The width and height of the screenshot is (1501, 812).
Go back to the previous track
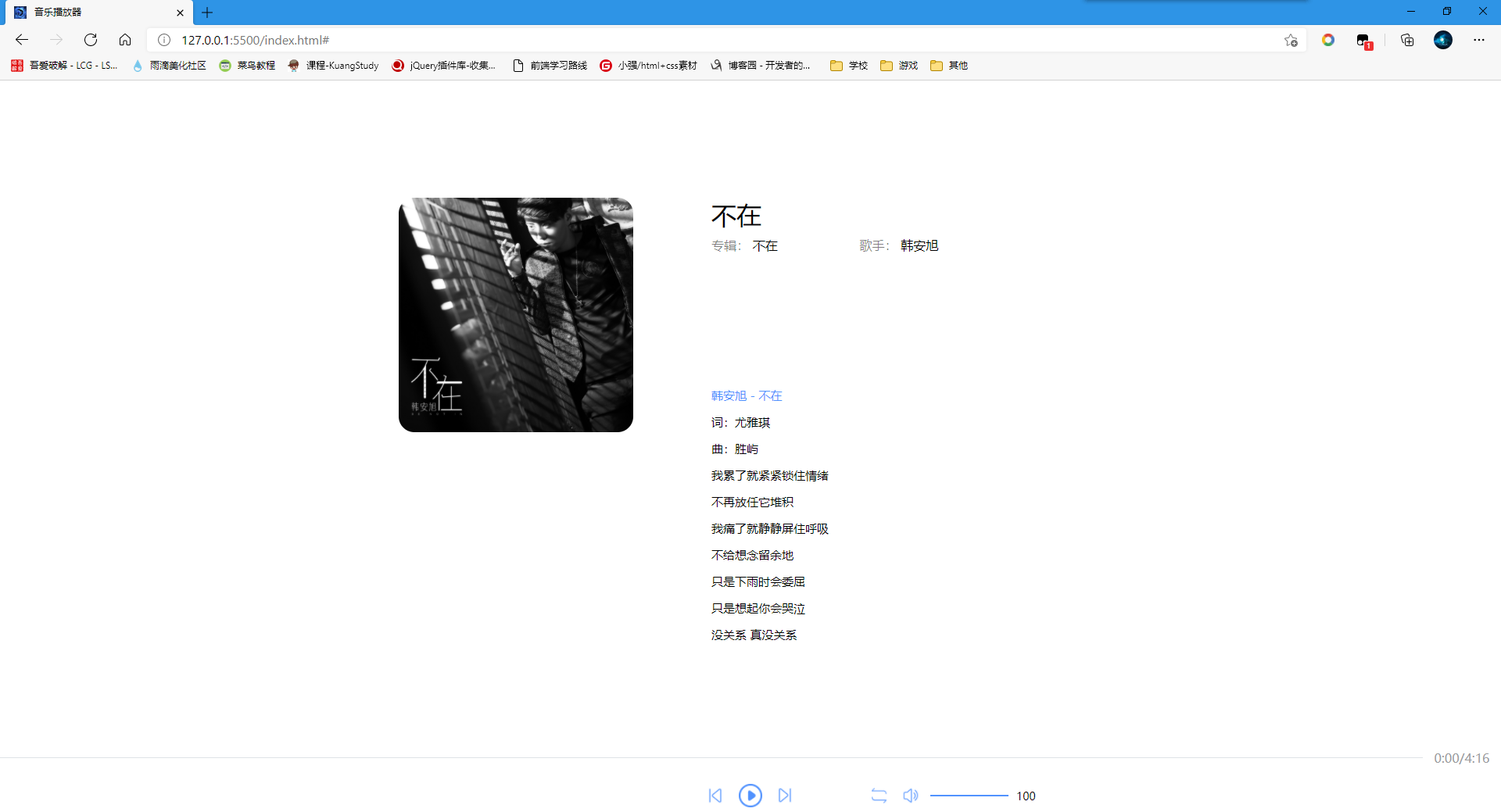715,795
